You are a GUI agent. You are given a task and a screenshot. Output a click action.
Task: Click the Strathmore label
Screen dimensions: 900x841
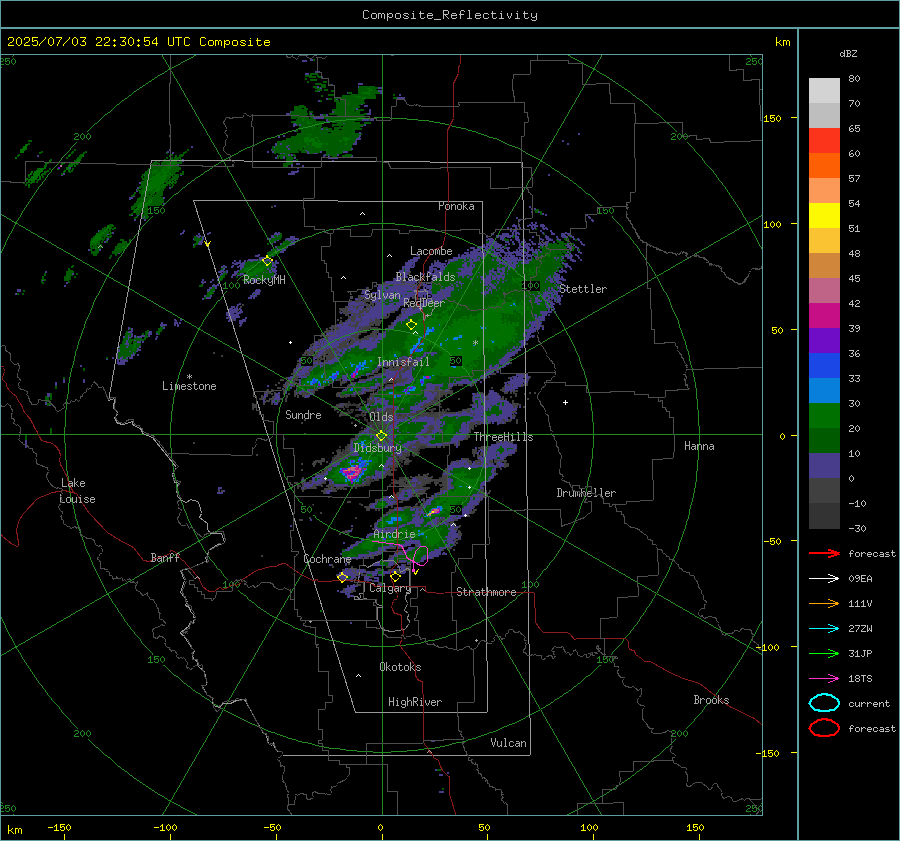coord(486,592)
